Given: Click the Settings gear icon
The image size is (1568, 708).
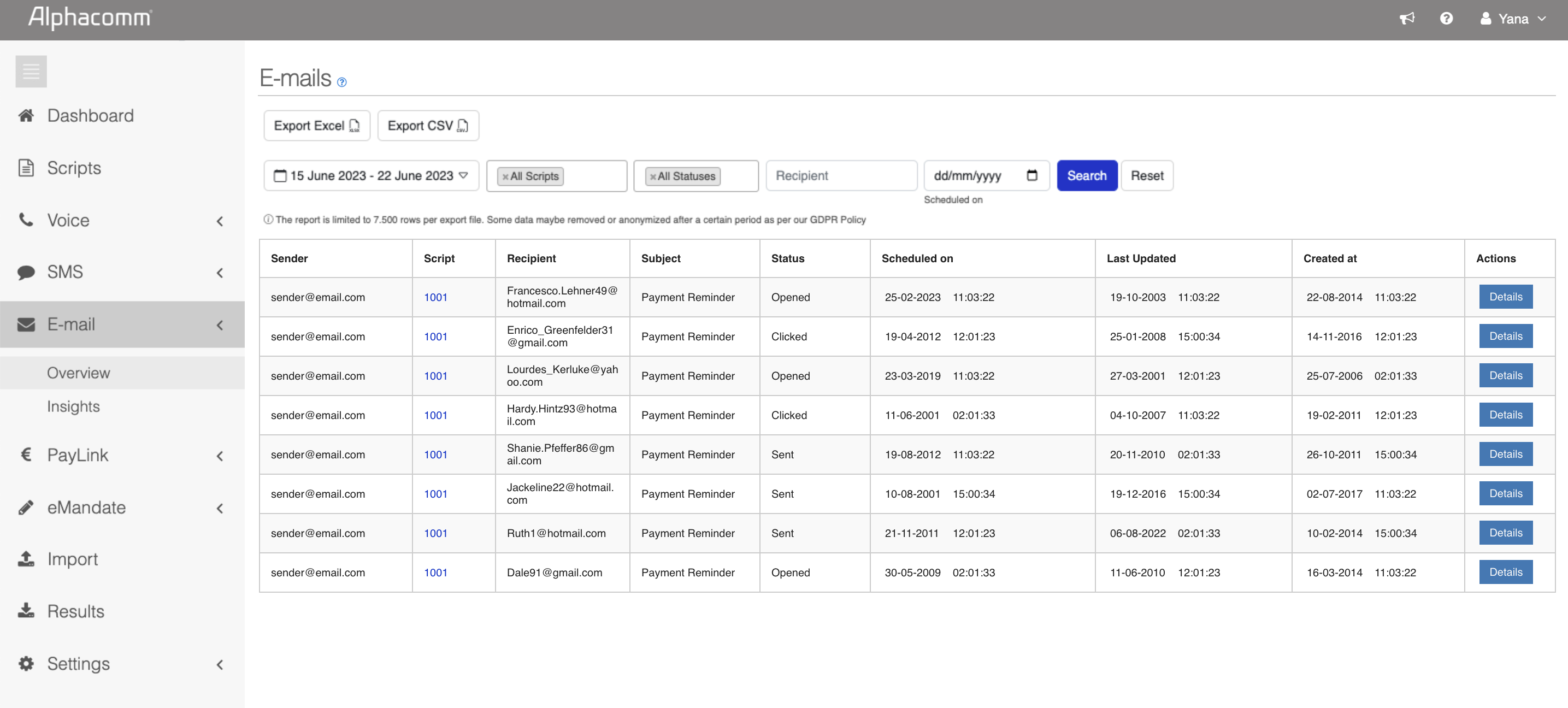Looking at the screenshot, I should (26, 664).
